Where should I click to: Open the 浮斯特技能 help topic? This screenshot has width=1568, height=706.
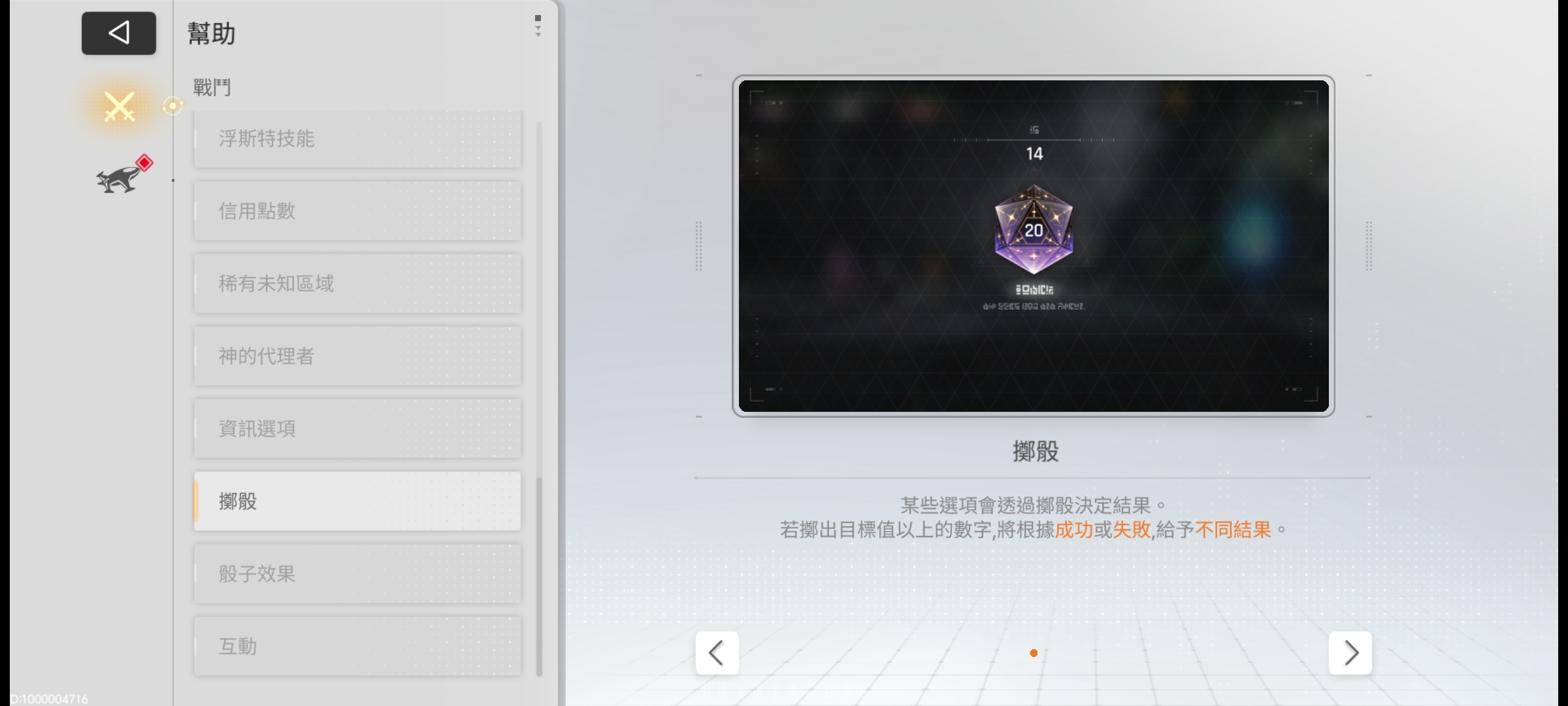coord(357,139)
